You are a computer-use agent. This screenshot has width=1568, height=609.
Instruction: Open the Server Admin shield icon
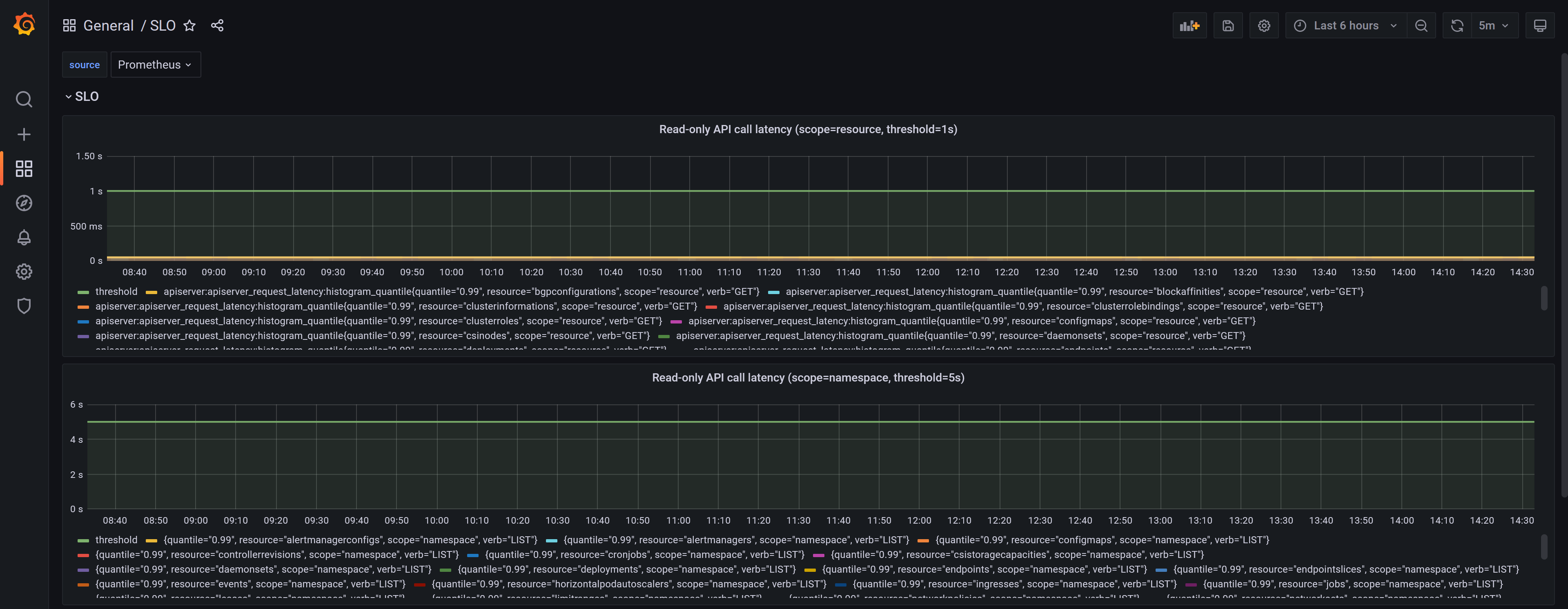click(24, 306)
